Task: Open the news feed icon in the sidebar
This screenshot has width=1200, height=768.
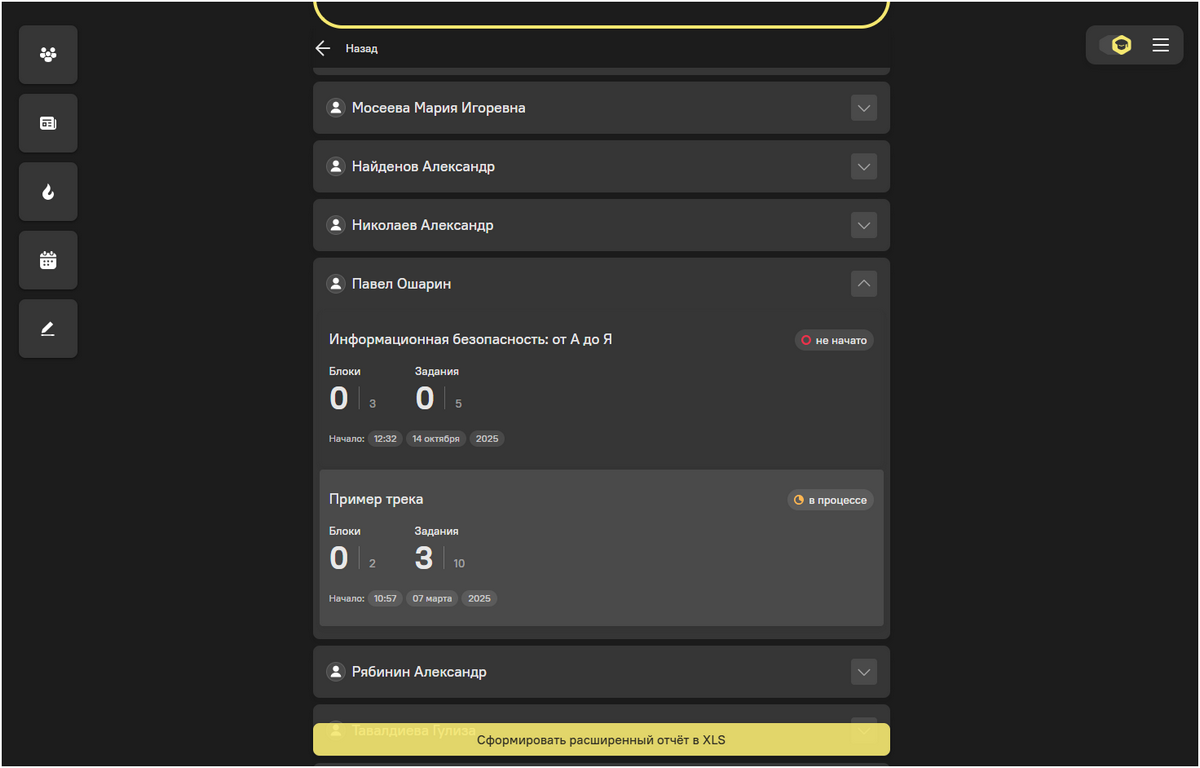Action: pyautogui.click(x=47, y=122)
